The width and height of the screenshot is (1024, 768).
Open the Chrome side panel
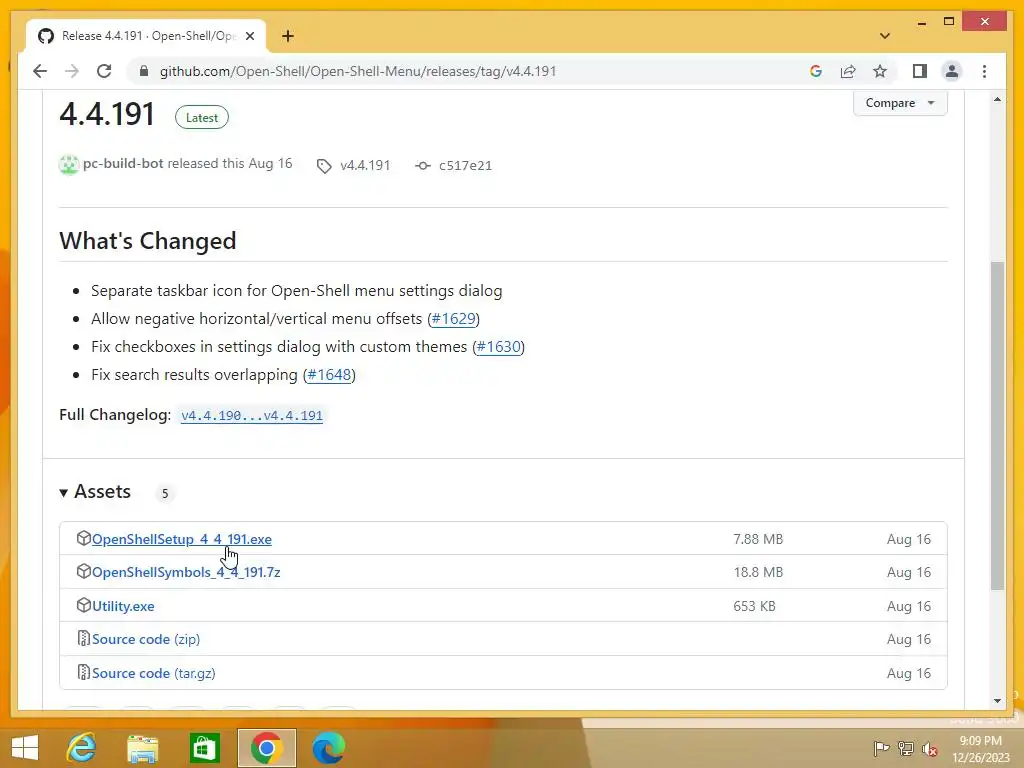click(x=920, y=71)
